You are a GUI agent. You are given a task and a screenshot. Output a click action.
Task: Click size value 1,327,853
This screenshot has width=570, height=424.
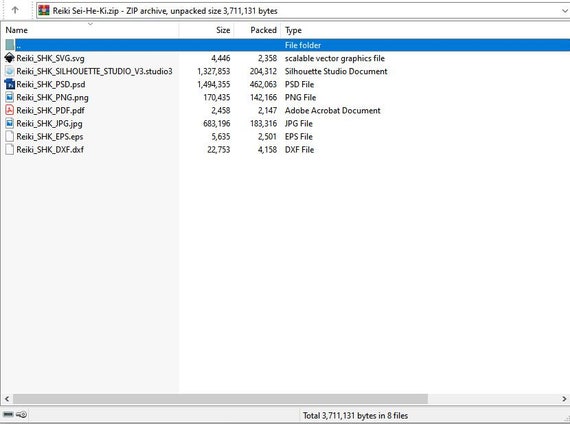[x=214, y=71]
